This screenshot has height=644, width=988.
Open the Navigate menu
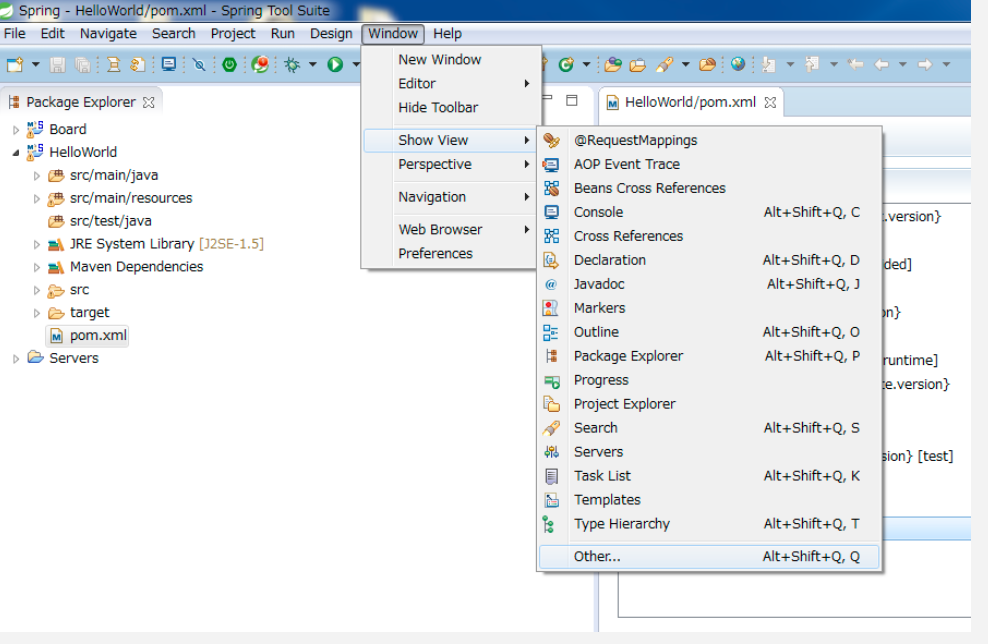(x=108, y=33)
